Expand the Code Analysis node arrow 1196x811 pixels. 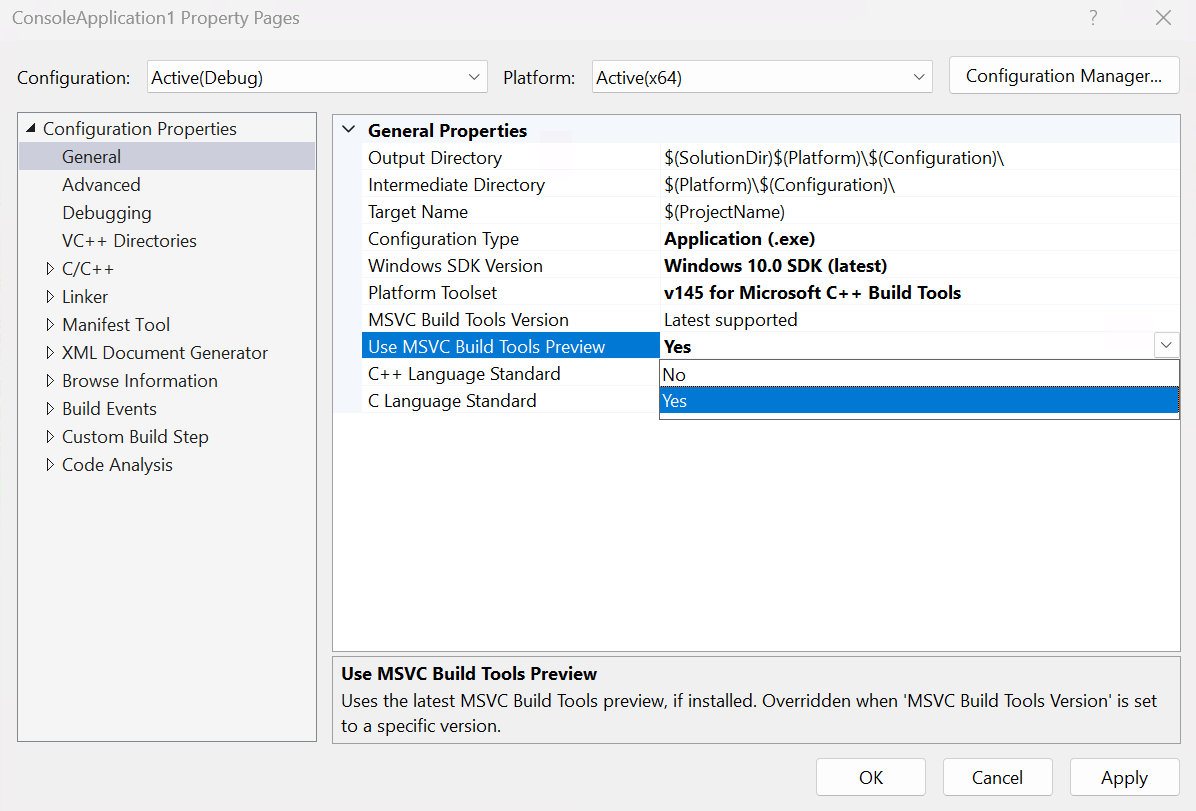tap(50, 465)
